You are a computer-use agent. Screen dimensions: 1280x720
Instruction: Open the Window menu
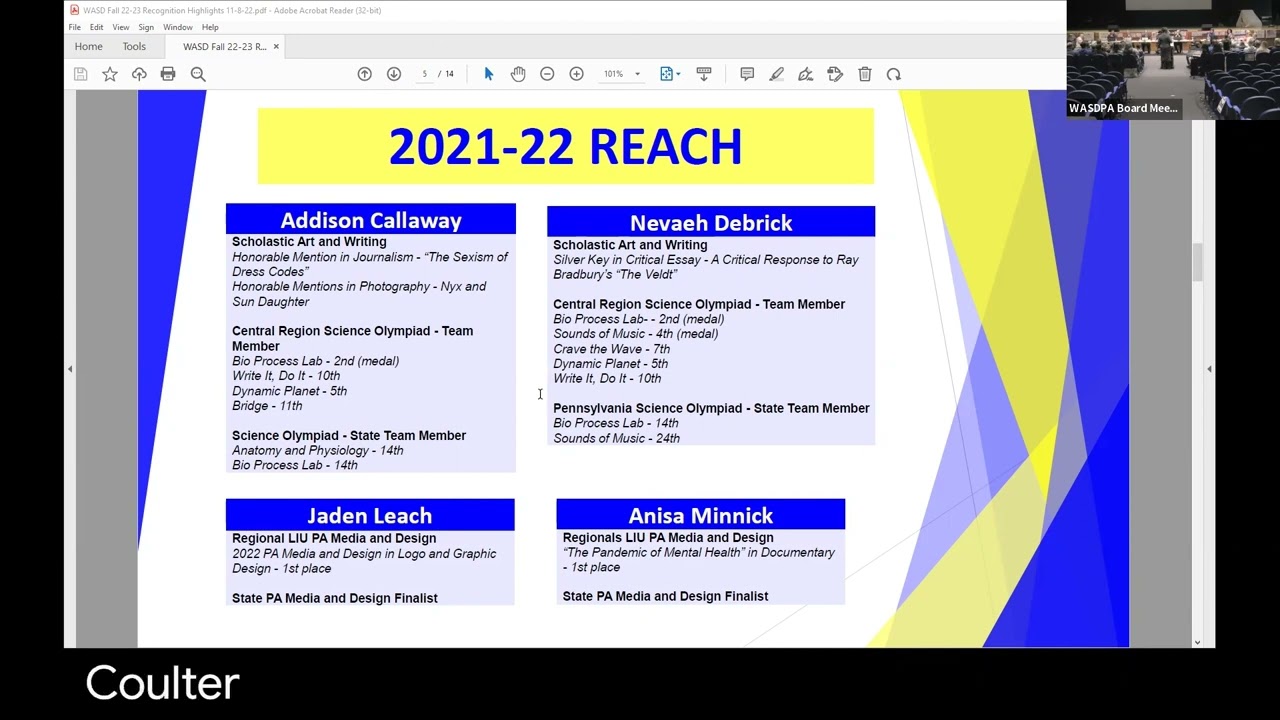[x=178, y=27]
